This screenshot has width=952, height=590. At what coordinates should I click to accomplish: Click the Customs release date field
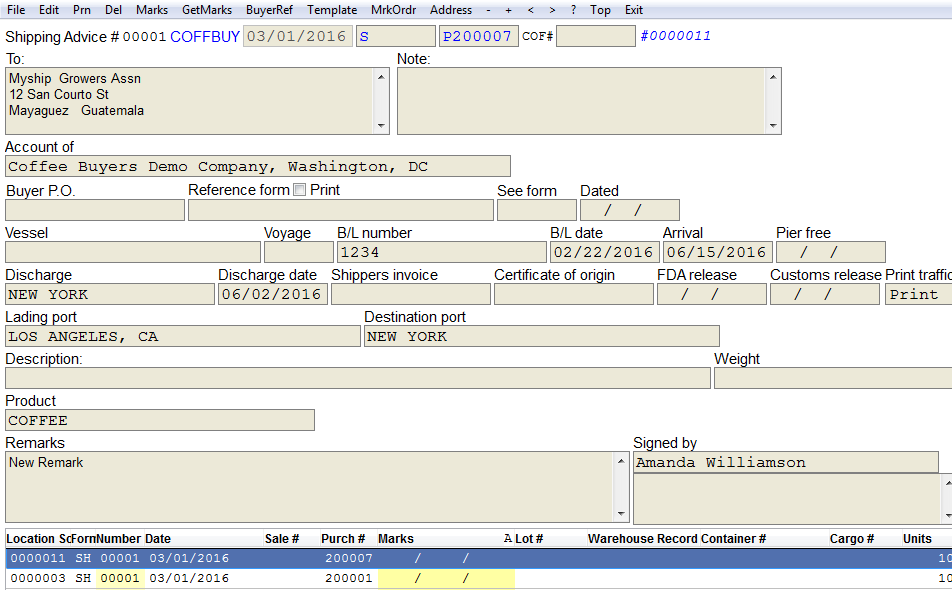(824, 294)
